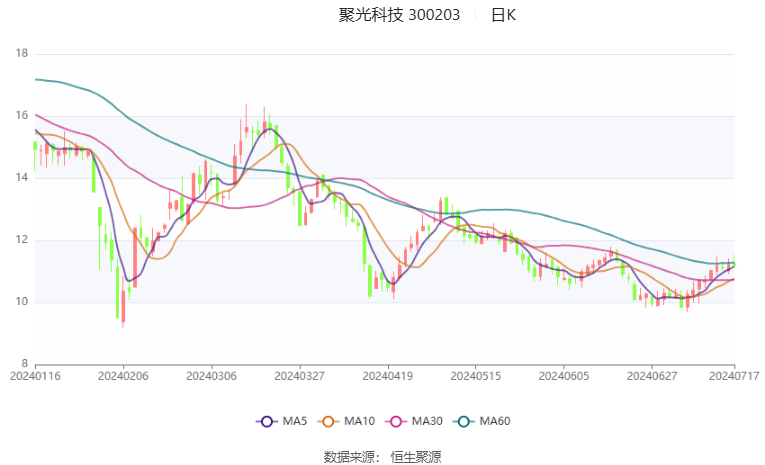Click x-axis date label 20240605
The image size is (765, 465).
coord(564,376)
